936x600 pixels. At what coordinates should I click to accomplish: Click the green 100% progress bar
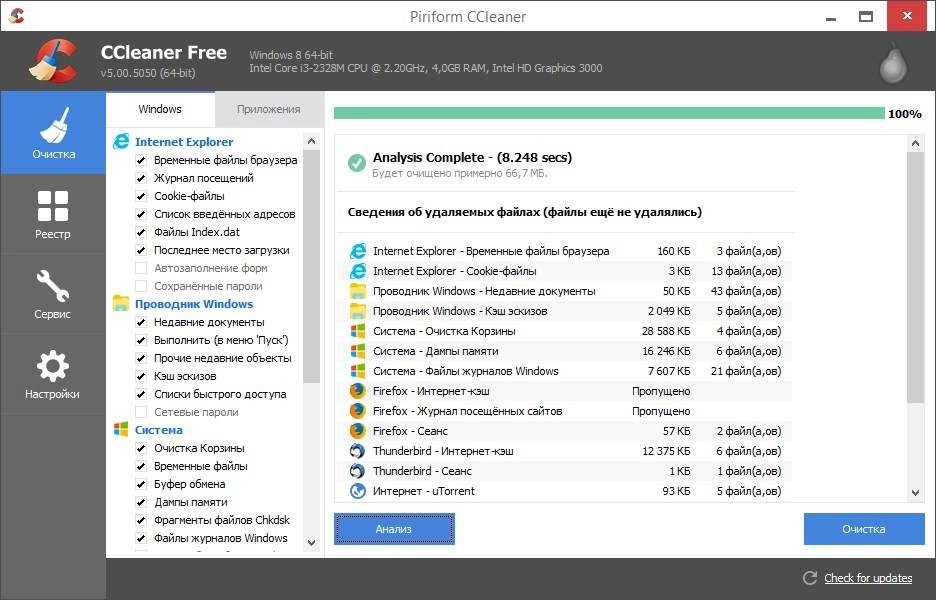[x=609, y=113]
